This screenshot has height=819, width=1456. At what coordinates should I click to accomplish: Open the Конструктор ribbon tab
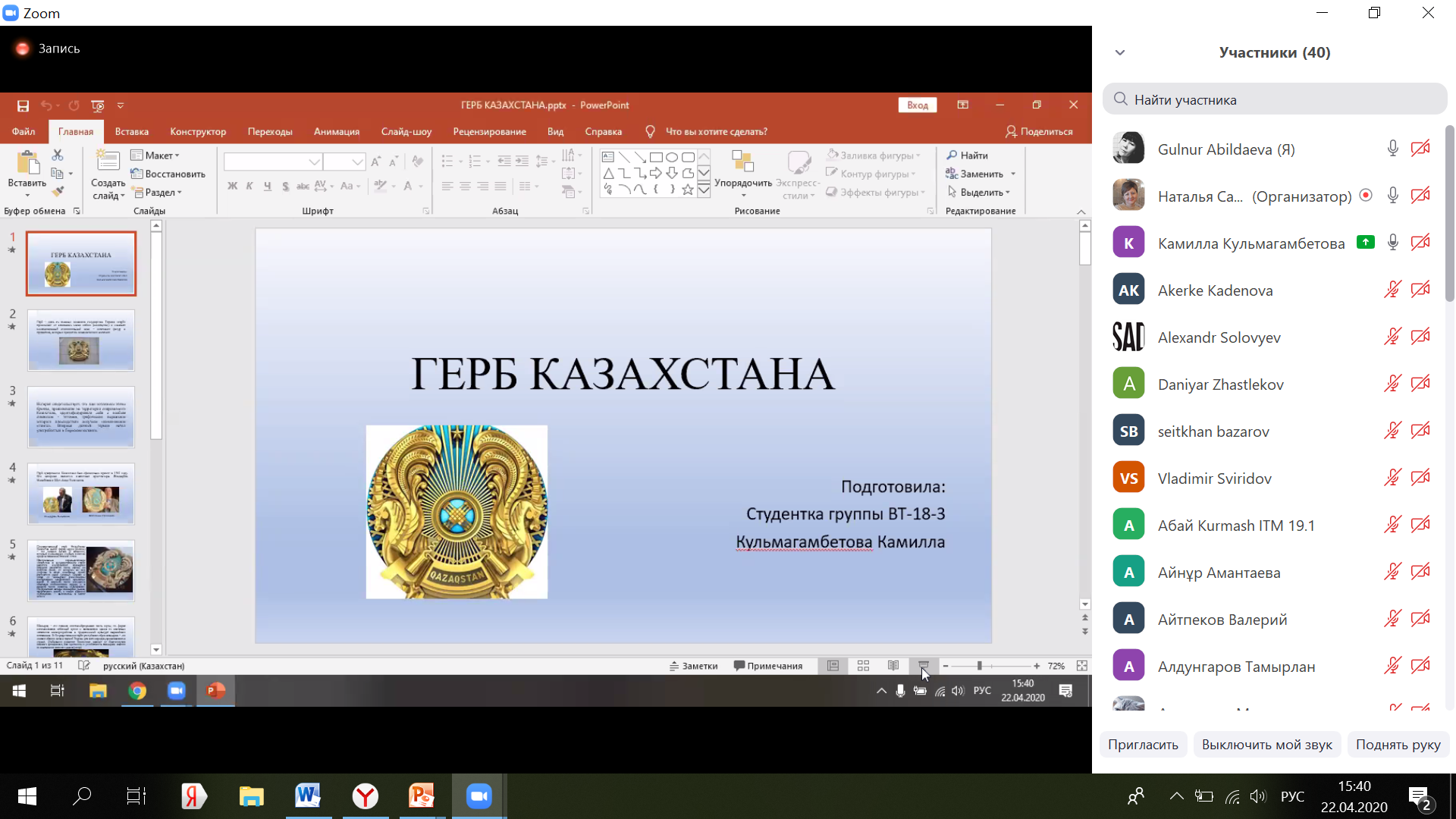(198, 132)
